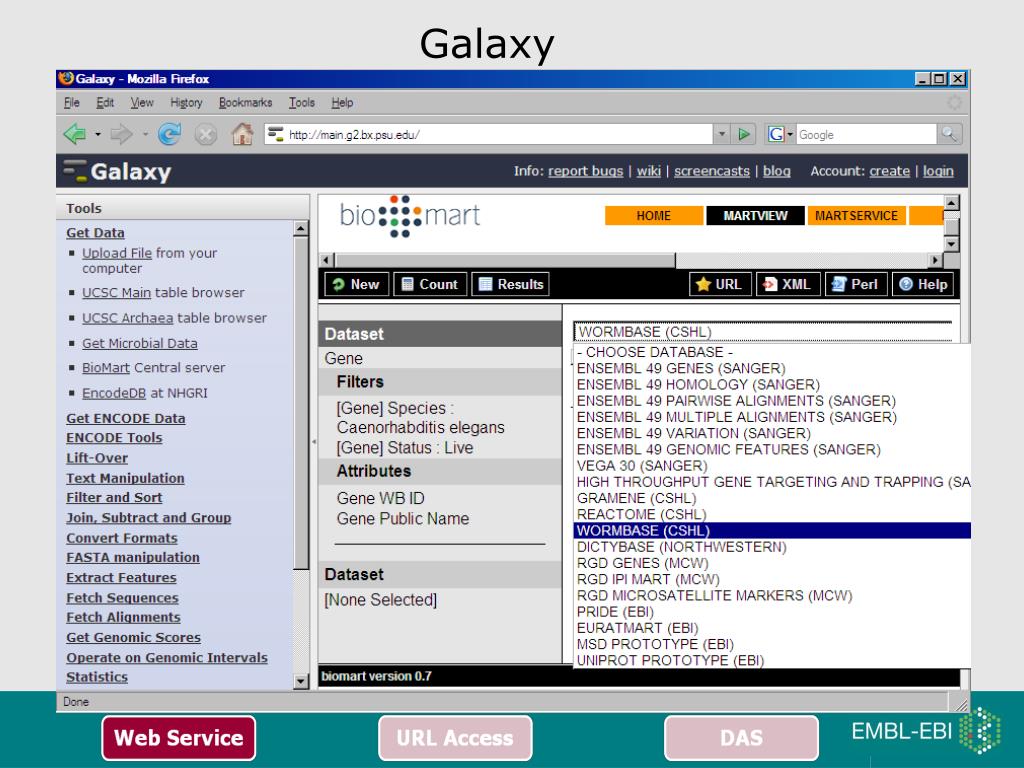Open the History menu
Viewport: 1024px width, 768px height.
[186, 103]
